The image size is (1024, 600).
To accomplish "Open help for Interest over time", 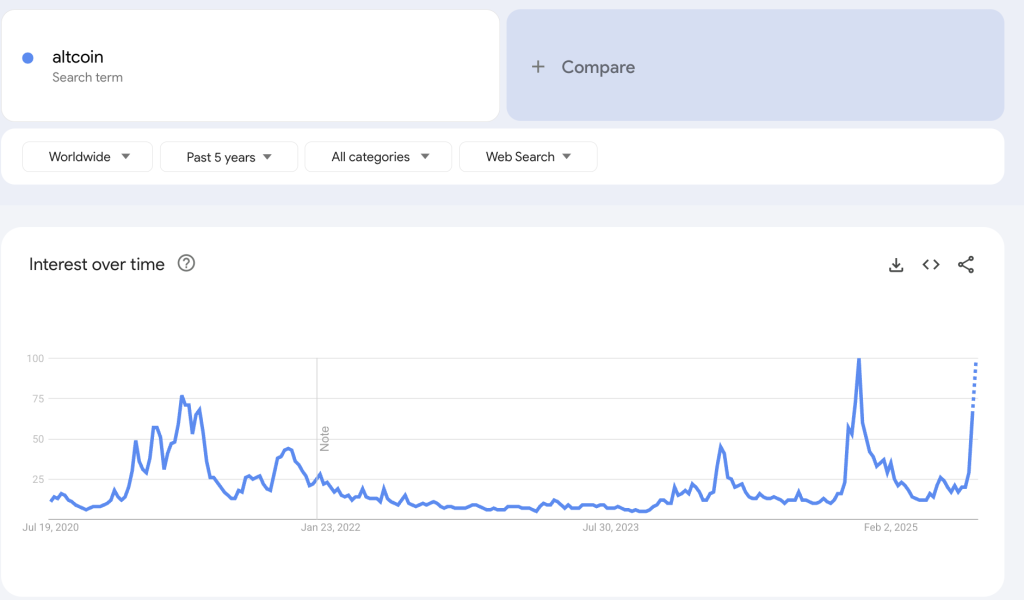I will point(186,263).
